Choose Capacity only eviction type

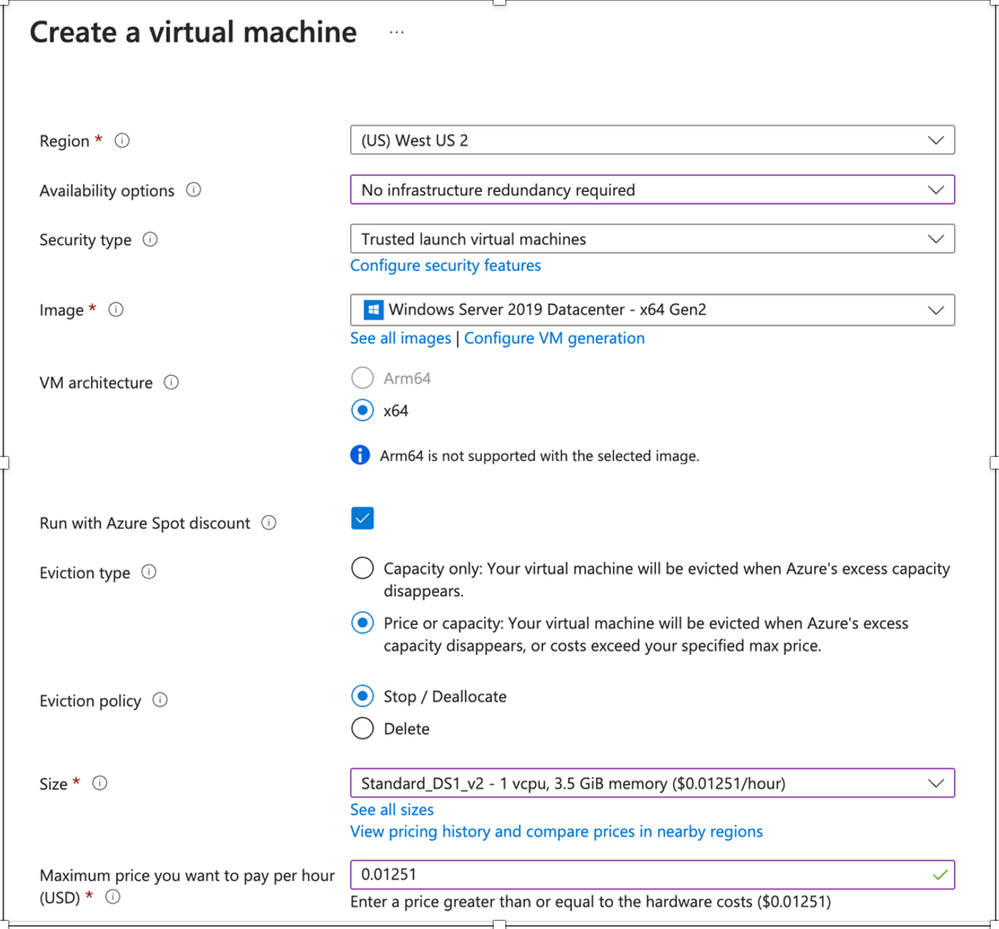pos(363,568)
